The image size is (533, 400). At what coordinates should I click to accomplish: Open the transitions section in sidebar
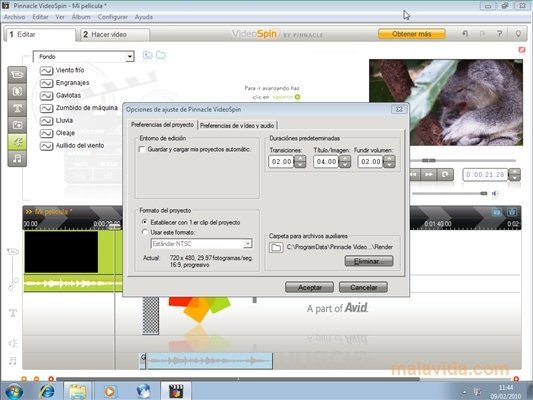tap(17, 91)
